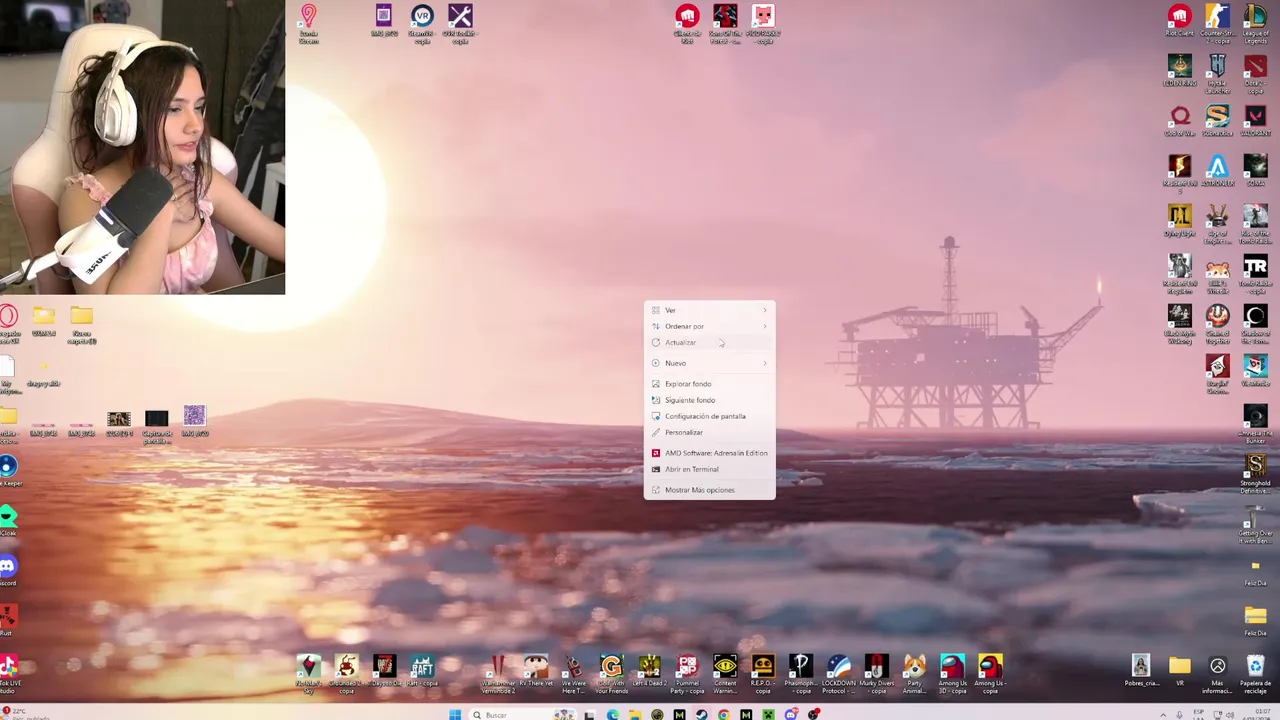The width and height of the screenshot is (1280, 720).
Task: Select the Tomb Raider copia icon
Action: pyautogui.click(x=1255, y=273)
